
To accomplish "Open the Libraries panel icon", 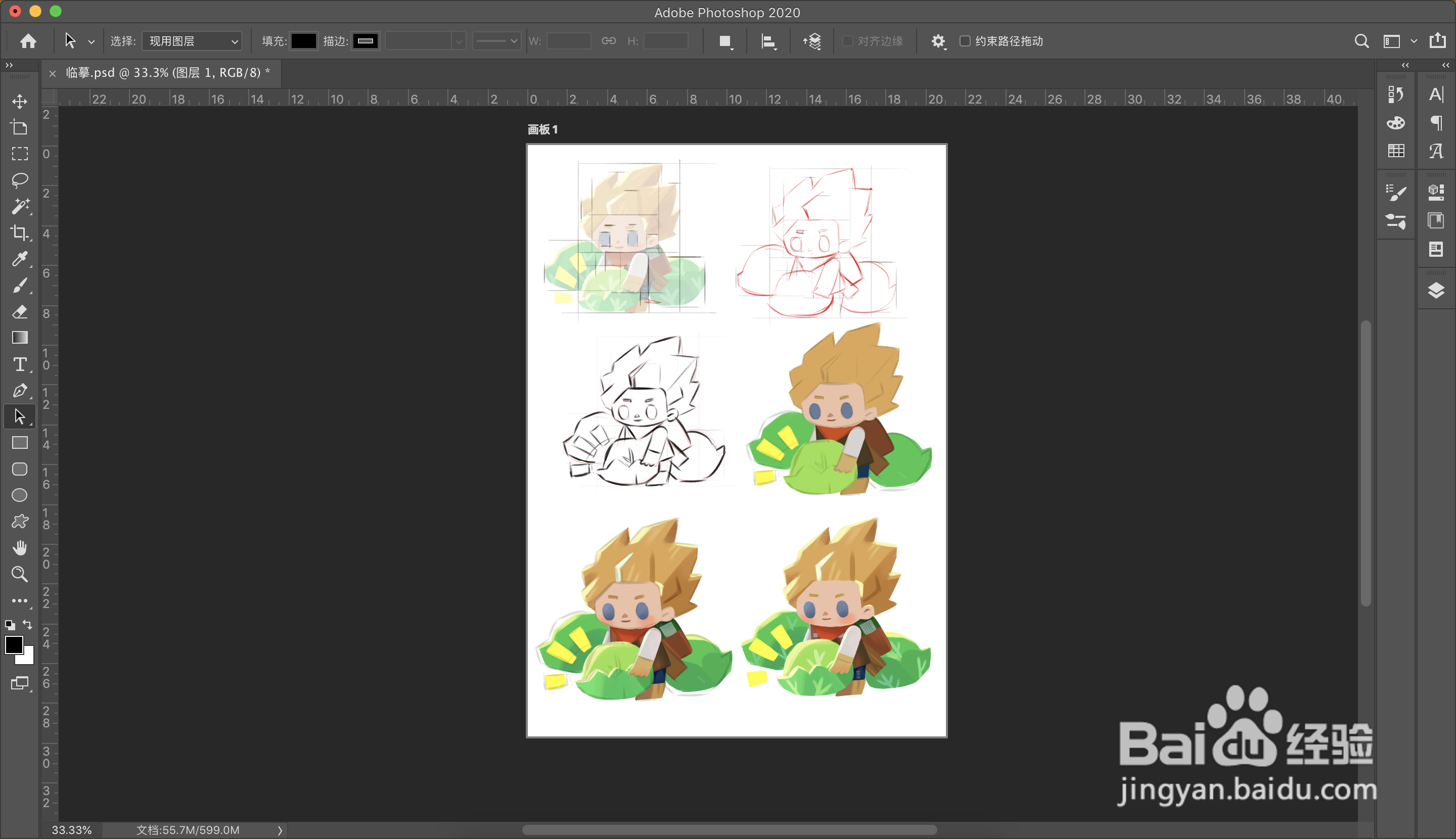I will pyautogui.click(x=1436, y=221).
